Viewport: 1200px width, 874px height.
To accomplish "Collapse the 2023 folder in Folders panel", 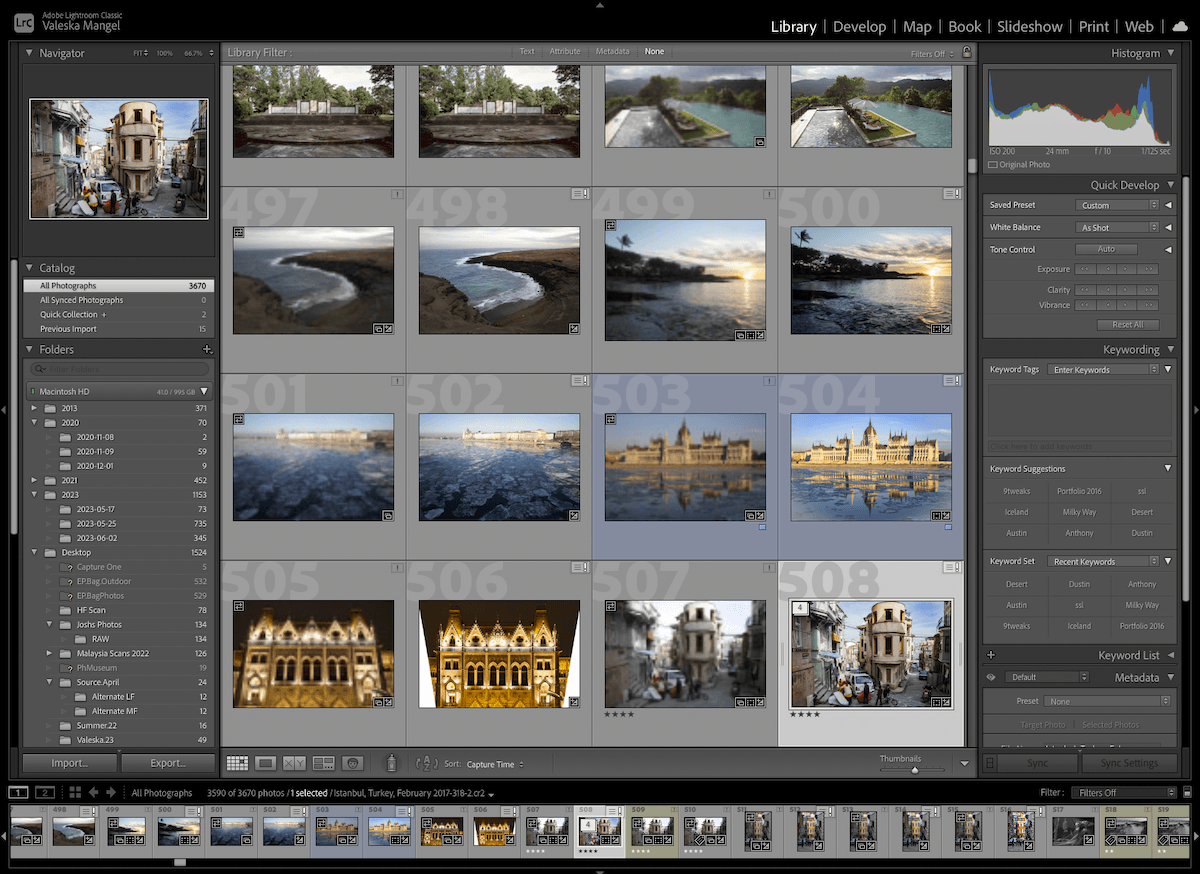I will (x=34, y=494).
